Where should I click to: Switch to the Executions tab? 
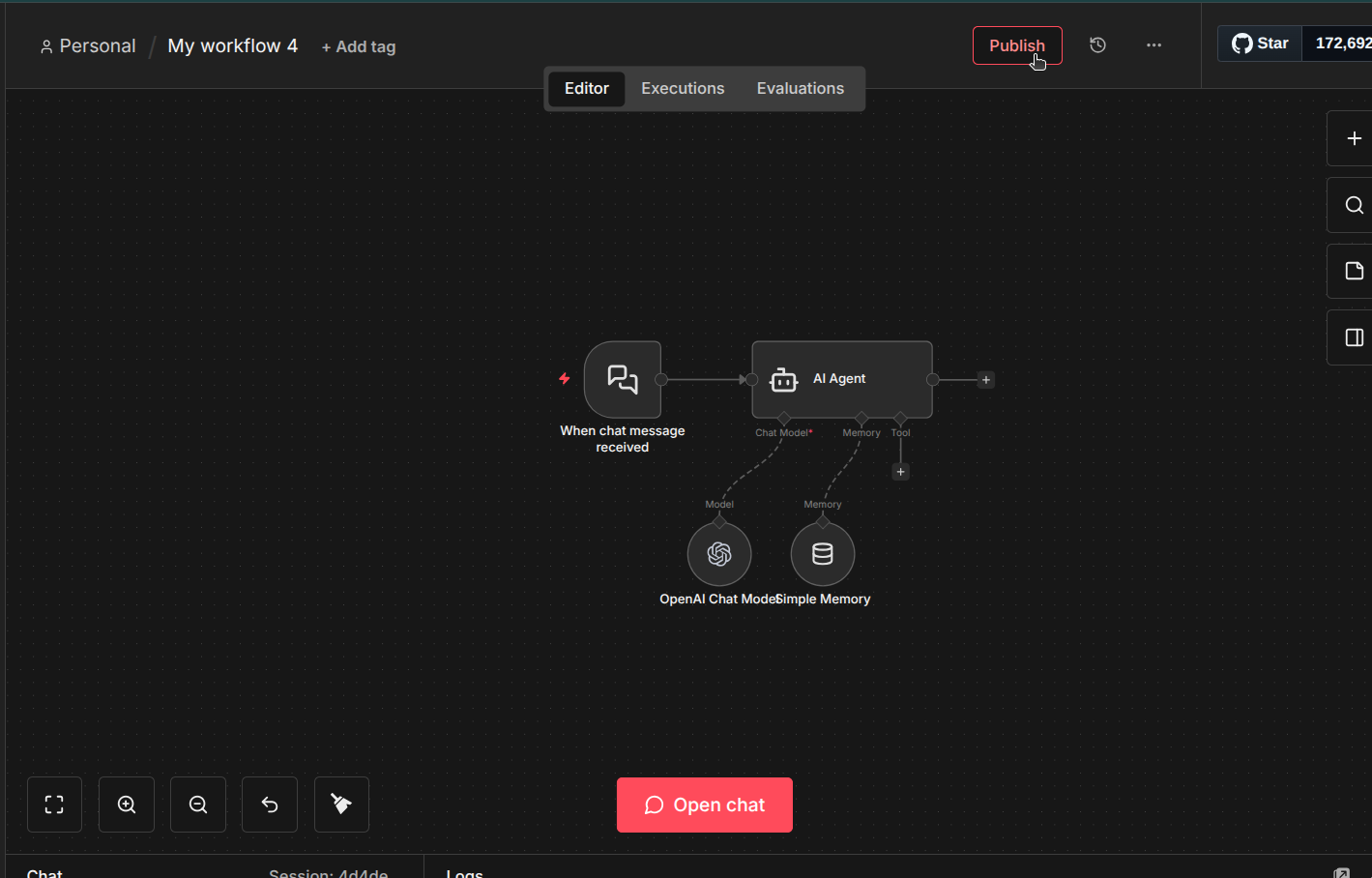(683, 88)
